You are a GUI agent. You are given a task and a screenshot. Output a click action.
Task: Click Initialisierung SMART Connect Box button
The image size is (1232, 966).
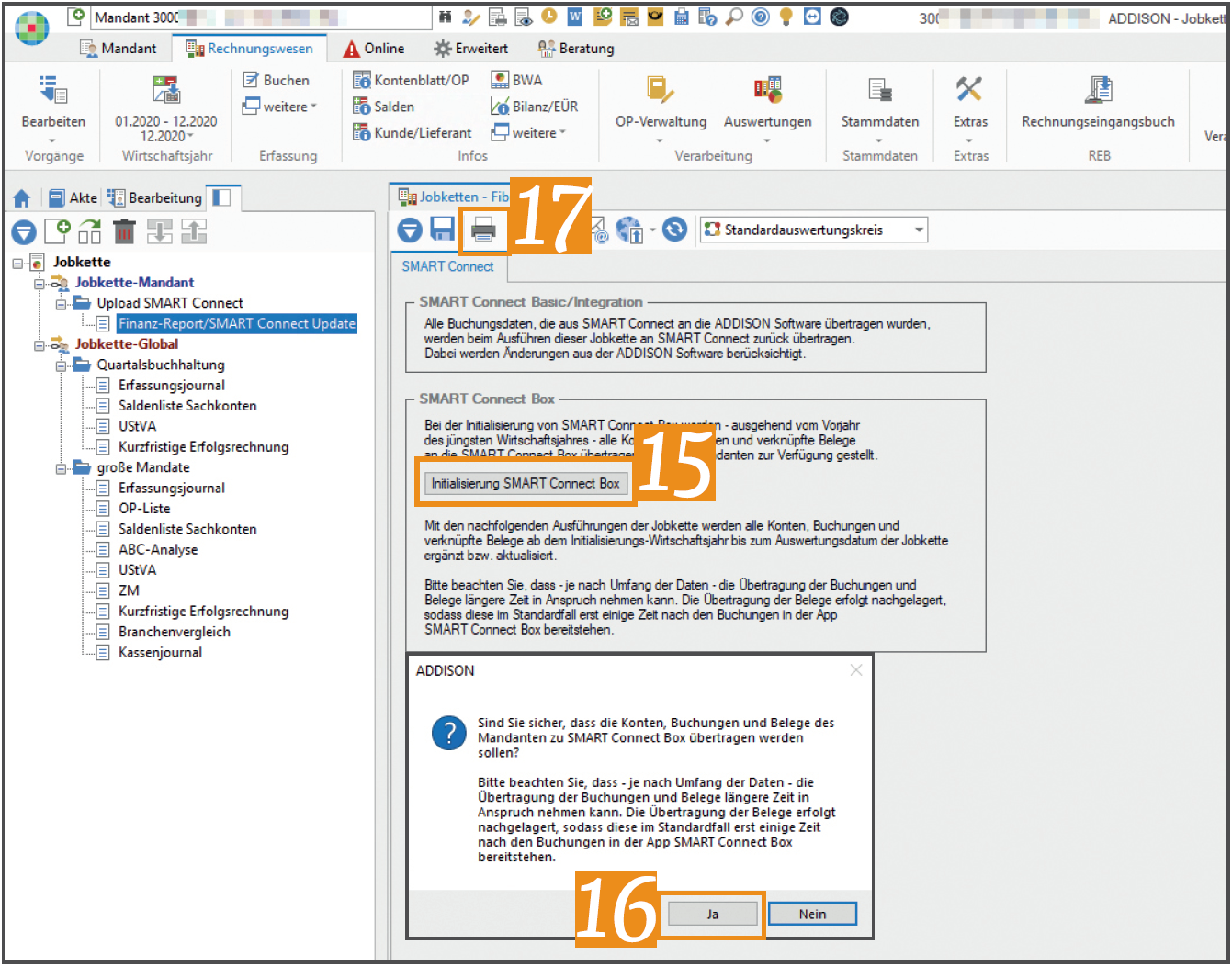pos(526,483)
